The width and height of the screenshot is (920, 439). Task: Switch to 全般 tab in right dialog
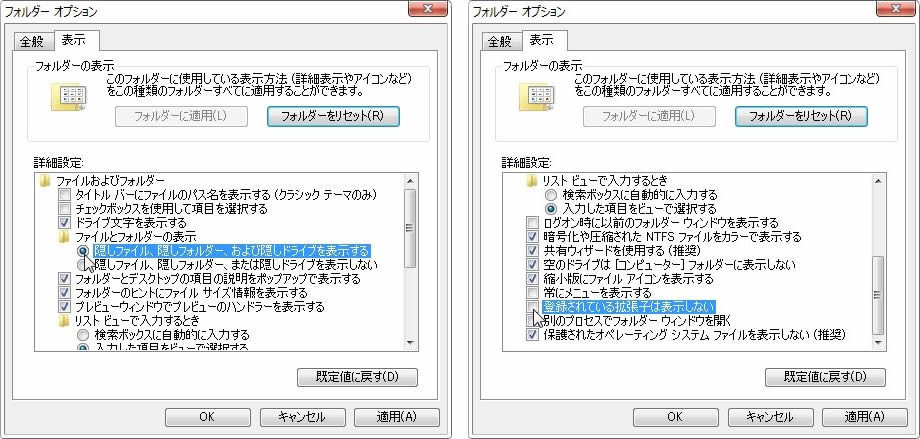point(502,41)
